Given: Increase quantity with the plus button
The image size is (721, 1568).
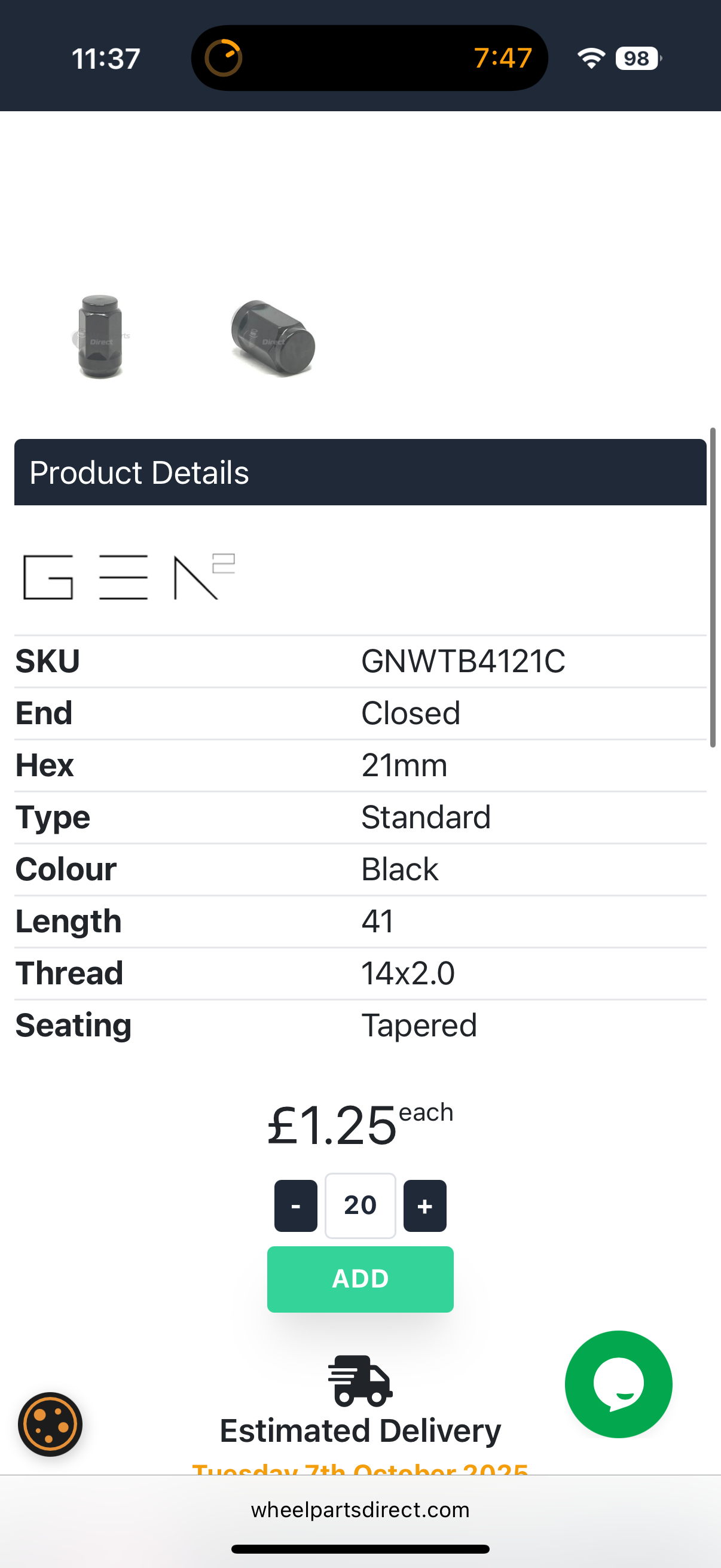Looking at the screenshot, I should [x=424, y=1205].
